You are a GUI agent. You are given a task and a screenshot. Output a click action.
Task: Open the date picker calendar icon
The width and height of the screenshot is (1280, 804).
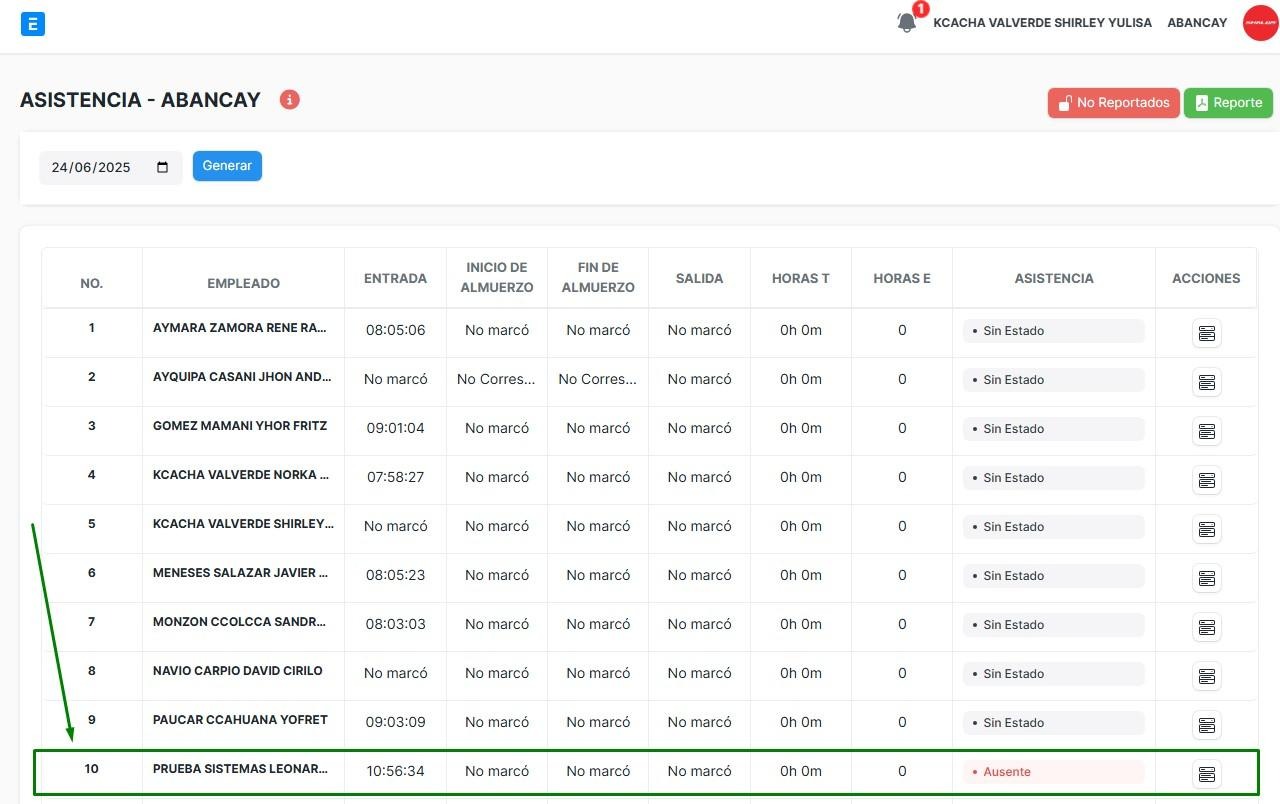pos(163,167)
